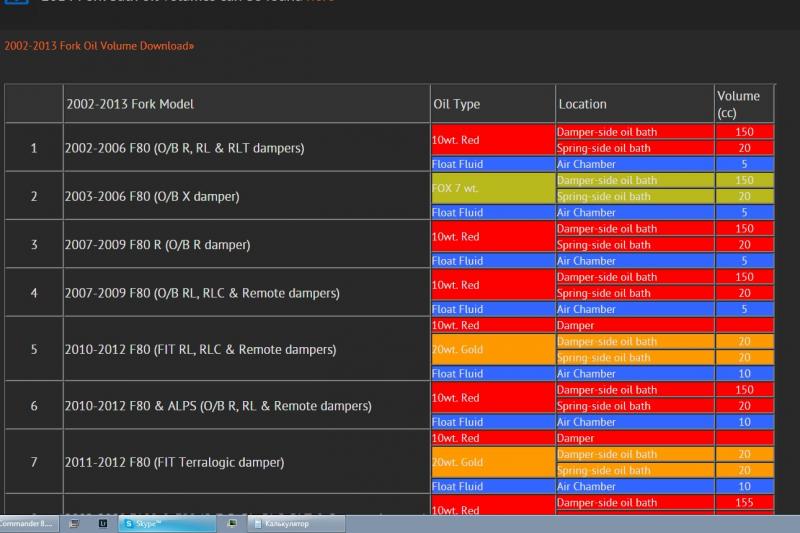Screen dimensions: 800x533
Task: Click the Skype logo icon in taskbar
Action: point(129,524)
